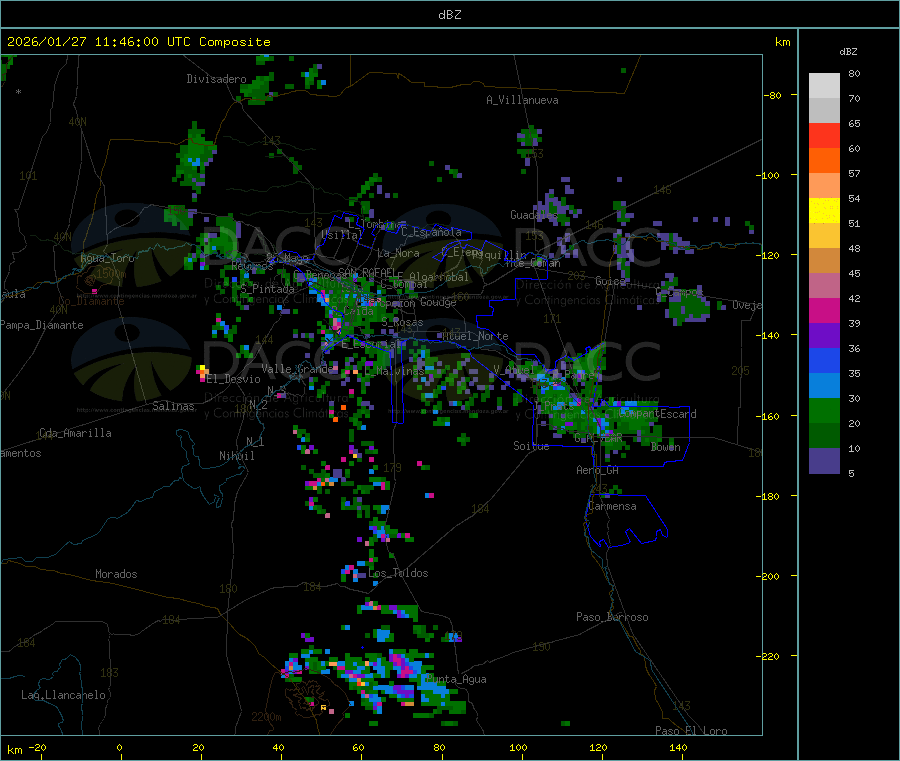Click the S_Pintada place label
The image size is (900, 761).
(x=267, y=289)
